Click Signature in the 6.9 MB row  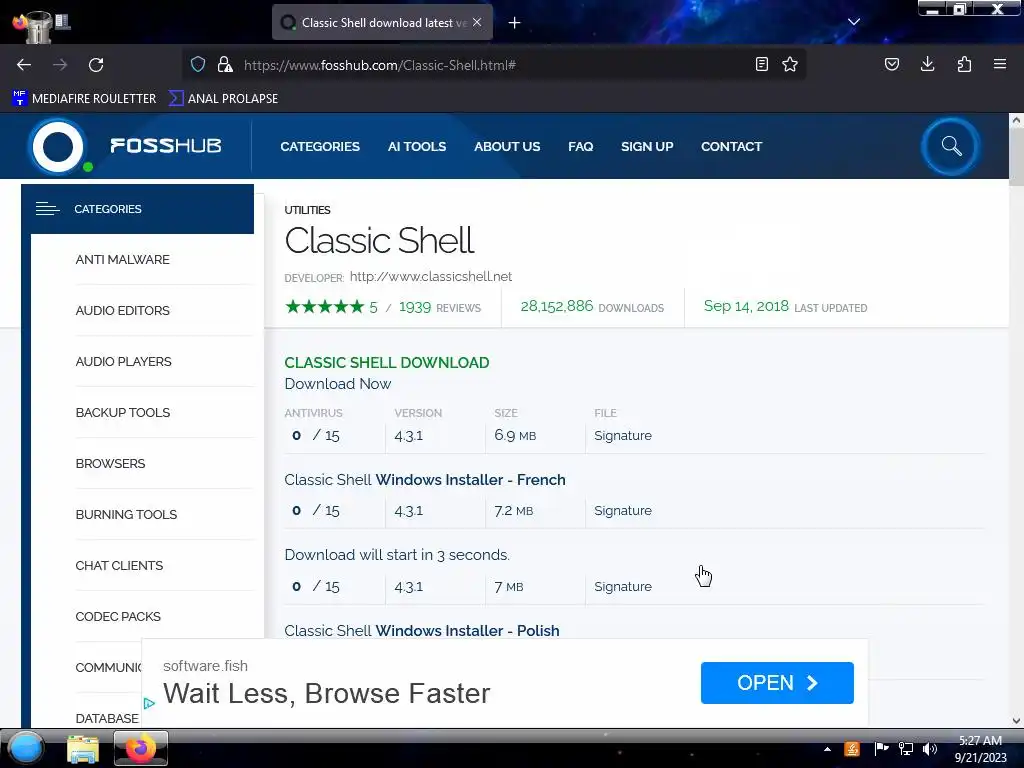click(x=622, y=436)
